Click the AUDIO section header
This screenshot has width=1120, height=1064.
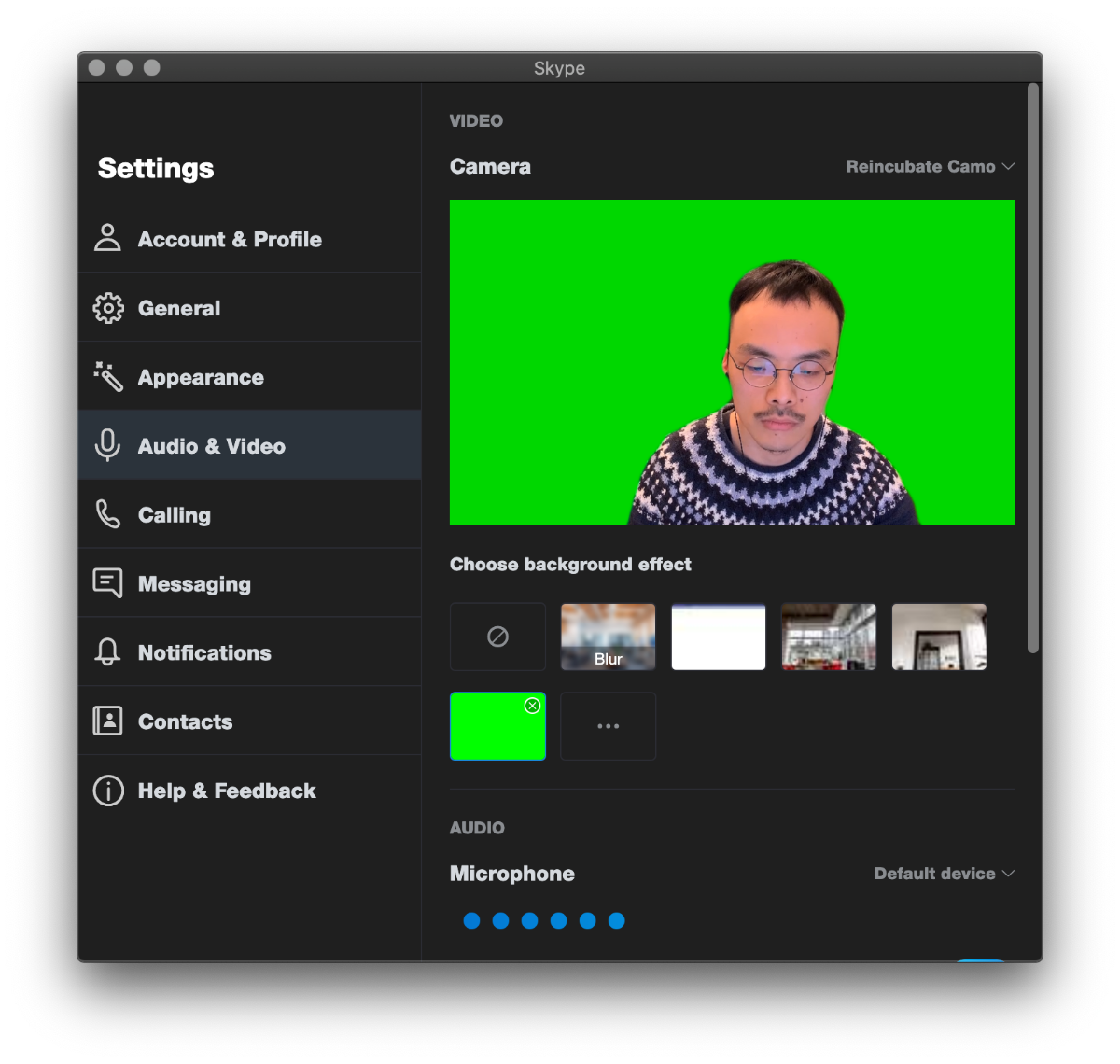477,828
